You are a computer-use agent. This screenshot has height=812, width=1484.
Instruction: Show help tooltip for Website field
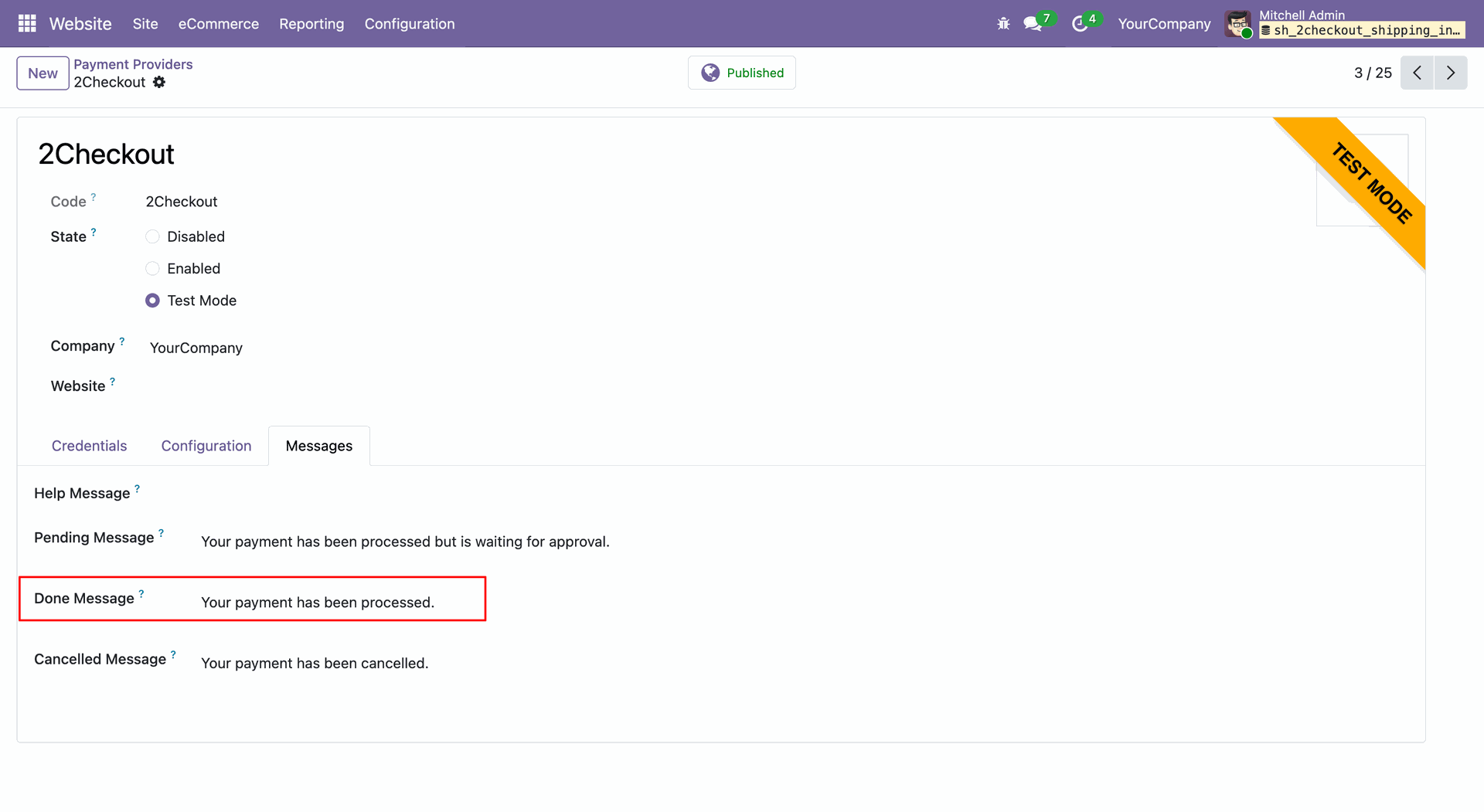coord(113,381)
